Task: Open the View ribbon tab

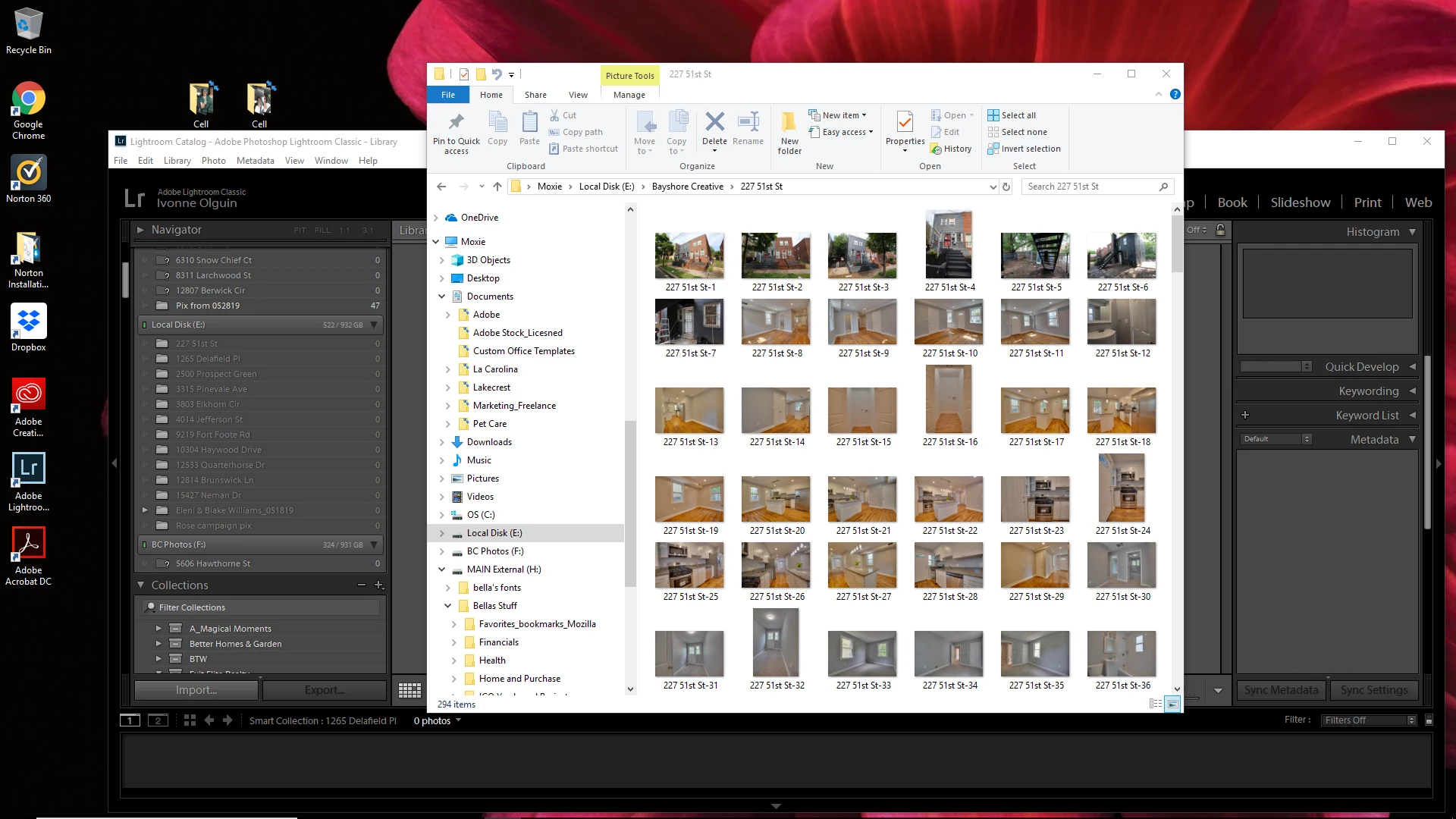Action: coord(578,95)
